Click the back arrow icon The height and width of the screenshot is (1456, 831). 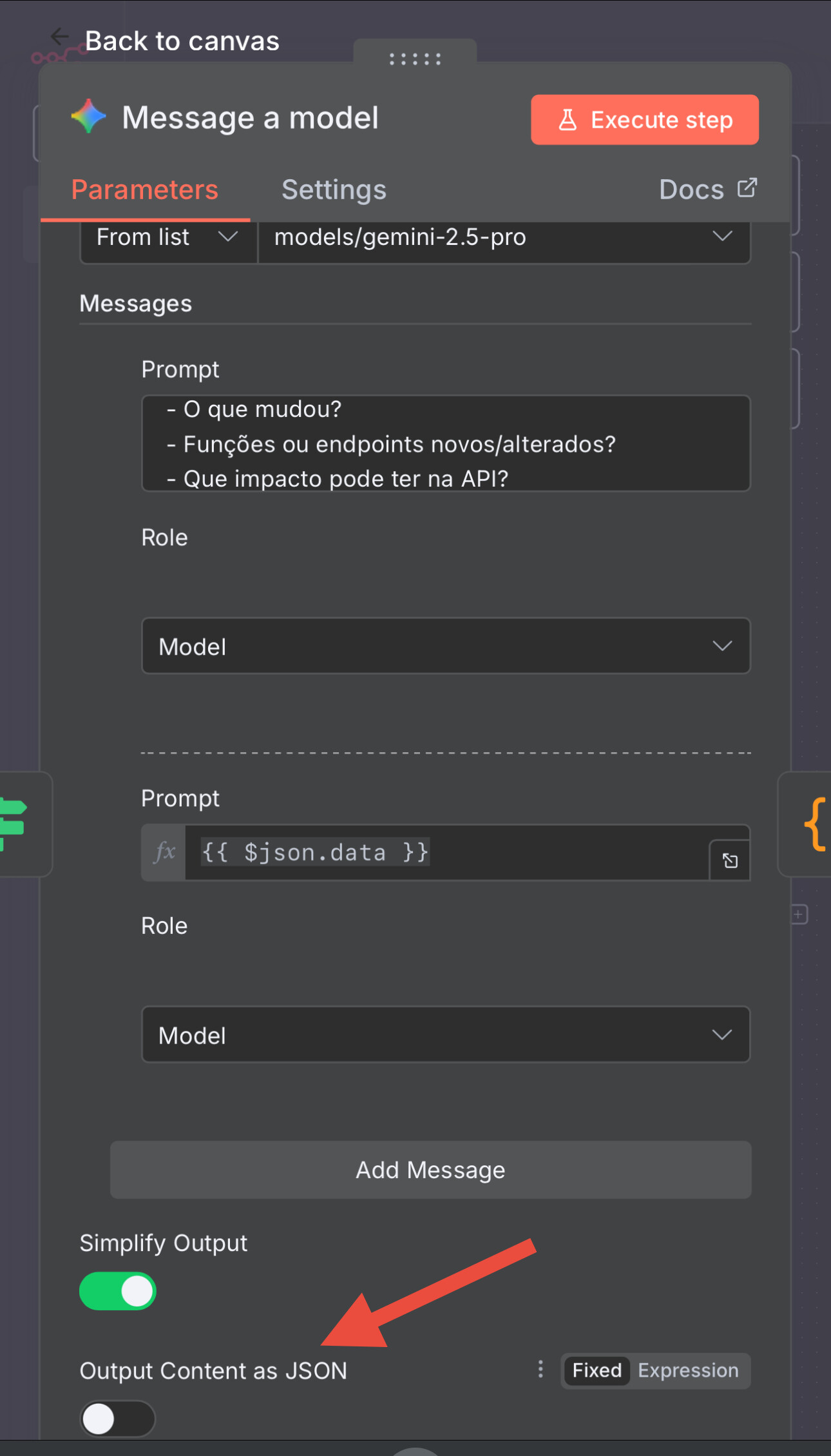(x=60, y=37)
